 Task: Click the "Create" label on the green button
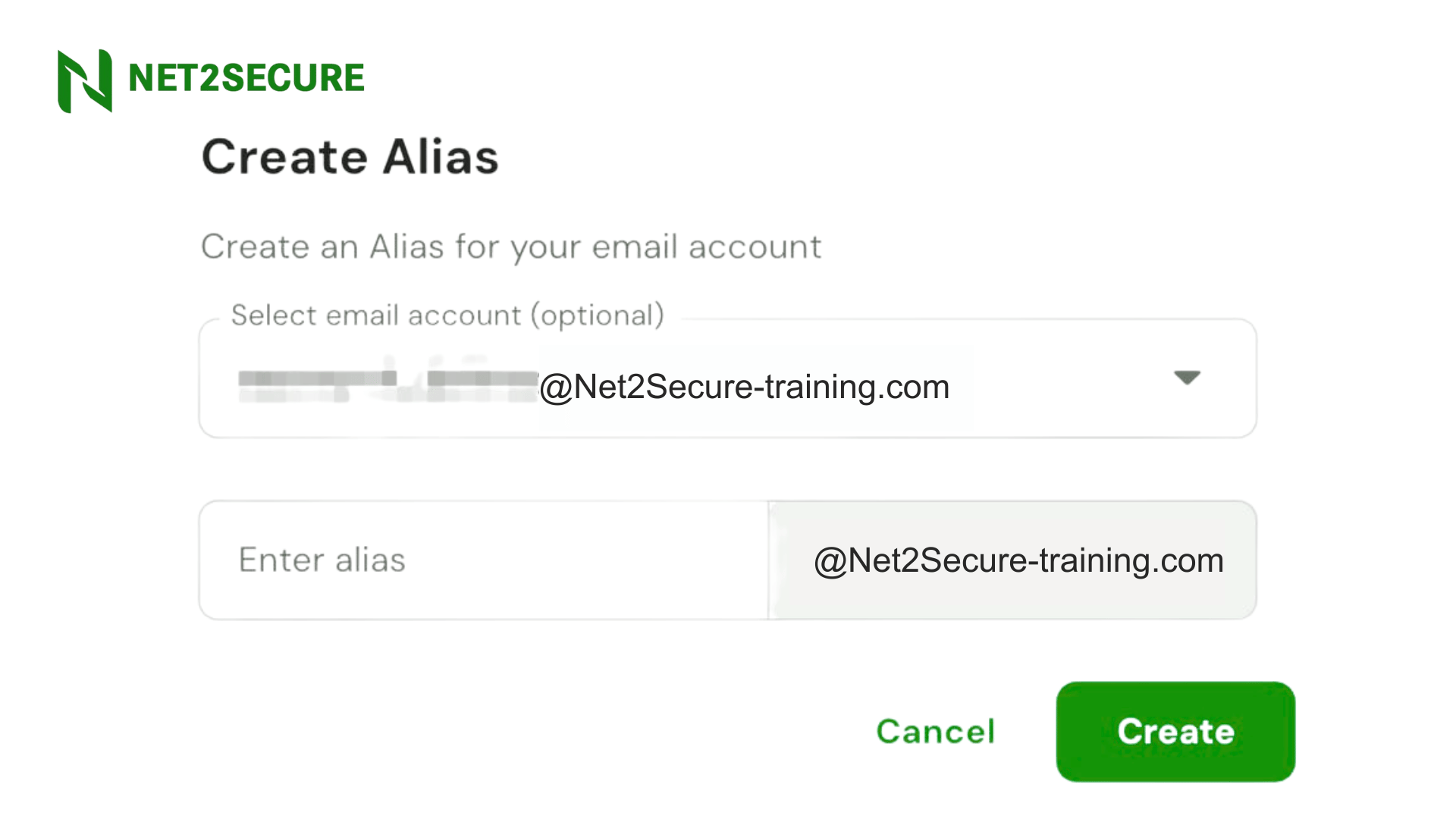(1175, 732)
